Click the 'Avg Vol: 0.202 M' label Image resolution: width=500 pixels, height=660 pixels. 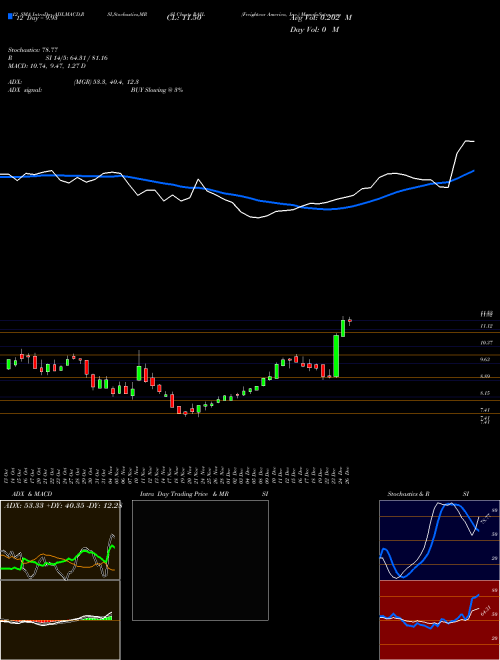(x=321, y=18)
